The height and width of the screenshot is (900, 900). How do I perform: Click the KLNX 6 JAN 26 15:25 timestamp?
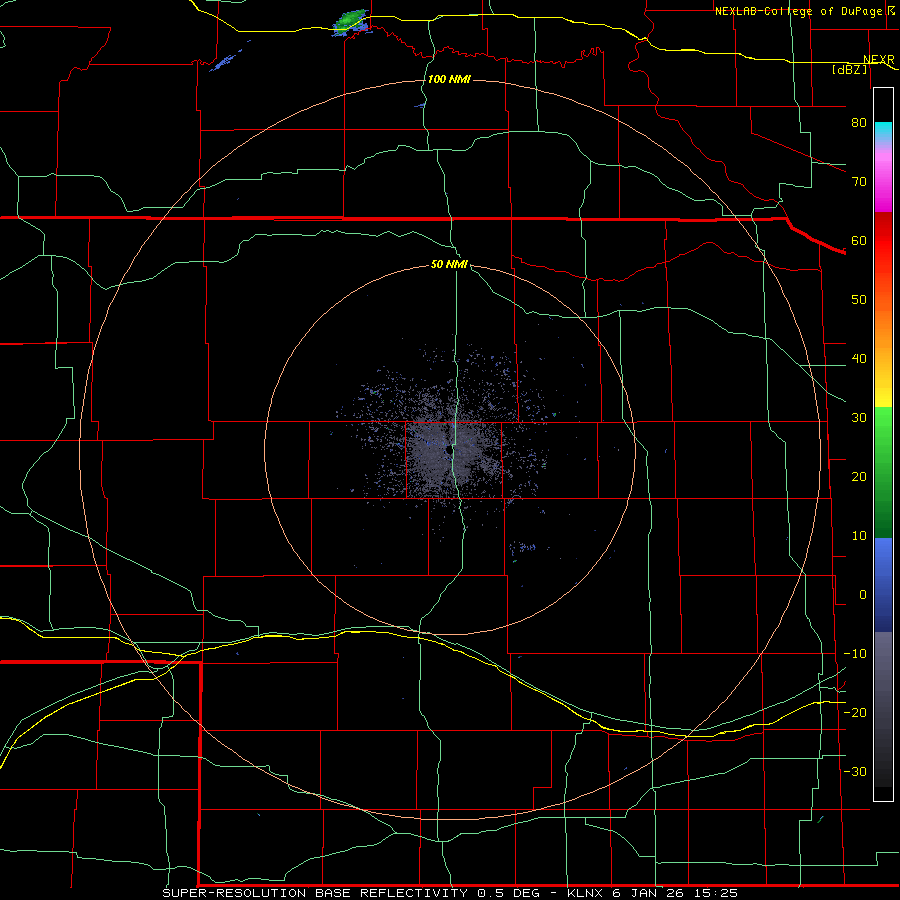pyautogui.click(x=652, y=893)
